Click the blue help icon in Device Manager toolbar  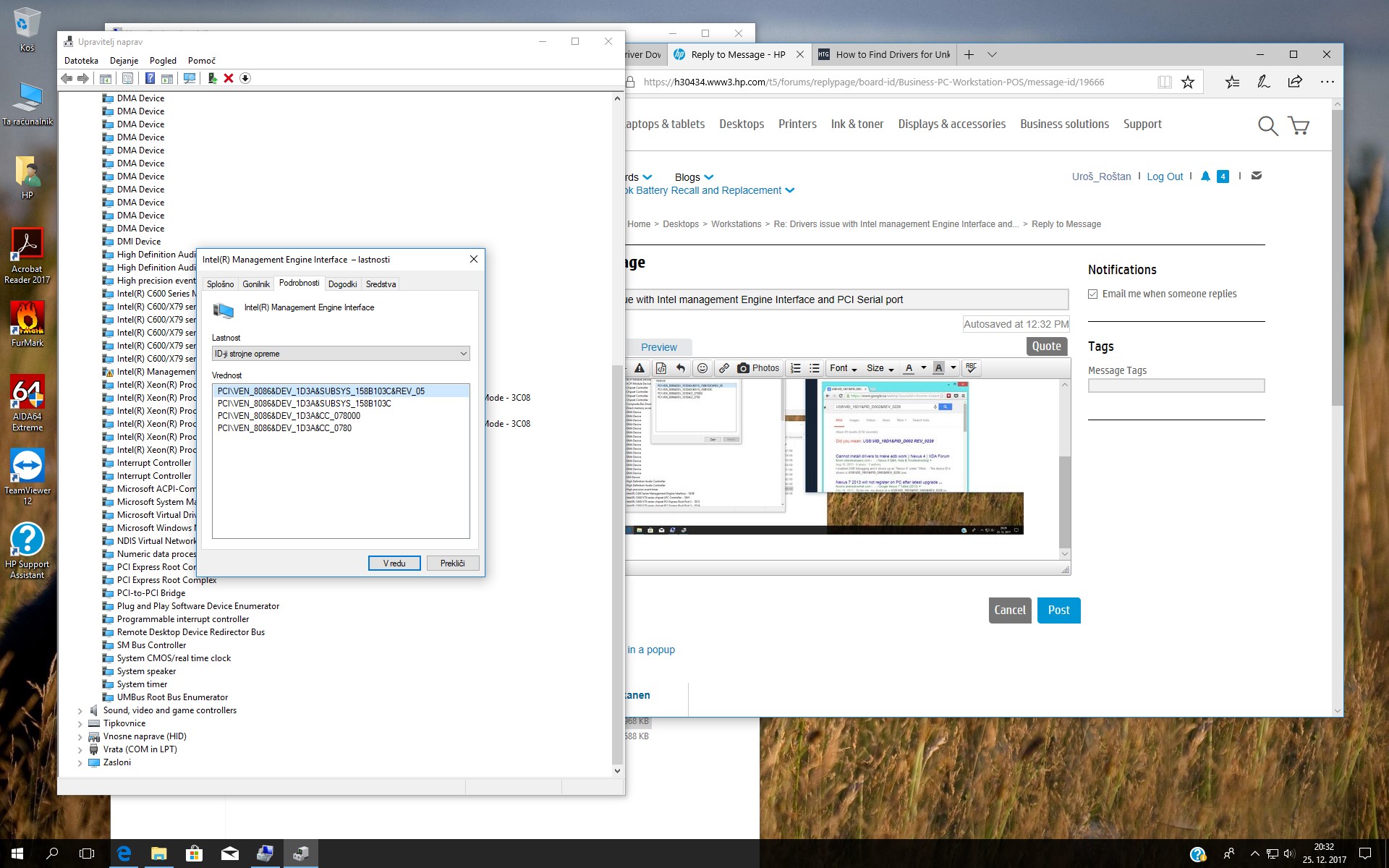click(x=150, y=78)
